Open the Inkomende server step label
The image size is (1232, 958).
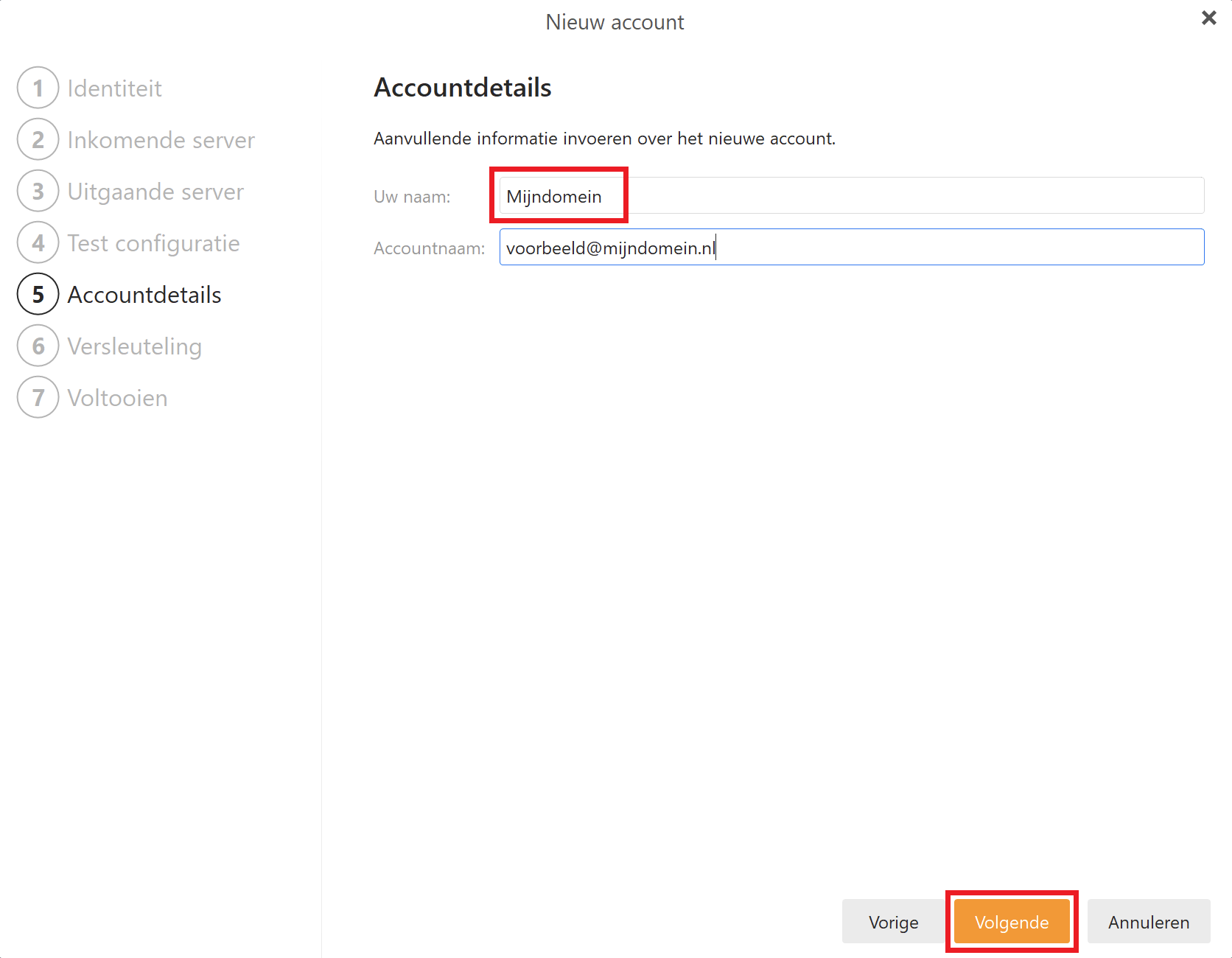click(x=161, y=140)
